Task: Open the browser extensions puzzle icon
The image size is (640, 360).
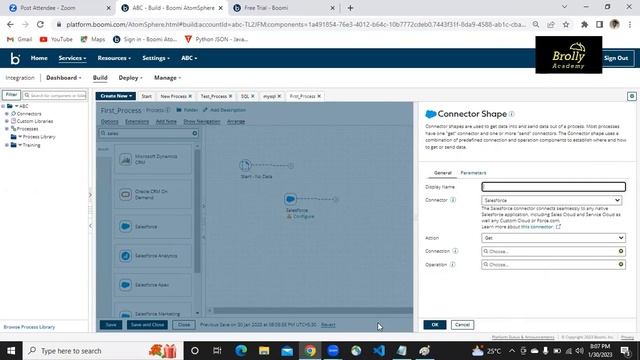Action: (584, 24)
